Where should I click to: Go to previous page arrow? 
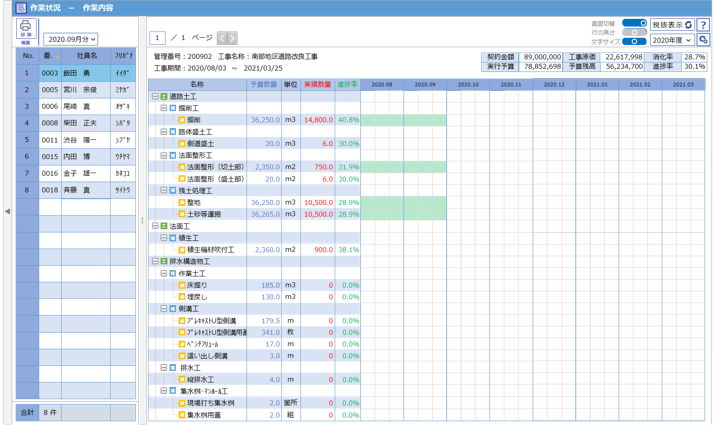(222, 38)
